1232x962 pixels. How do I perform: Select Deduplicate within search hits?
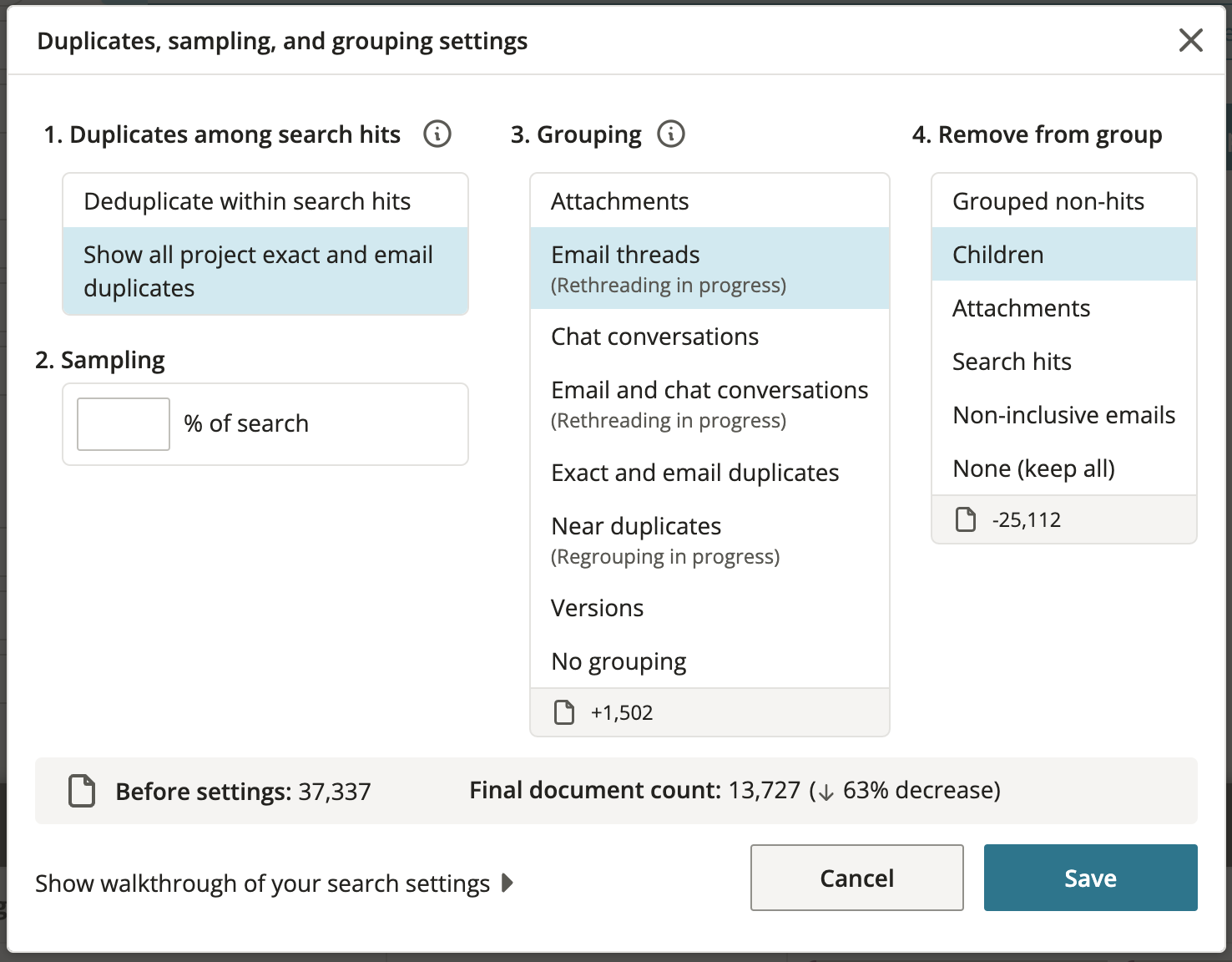point(247,200)
